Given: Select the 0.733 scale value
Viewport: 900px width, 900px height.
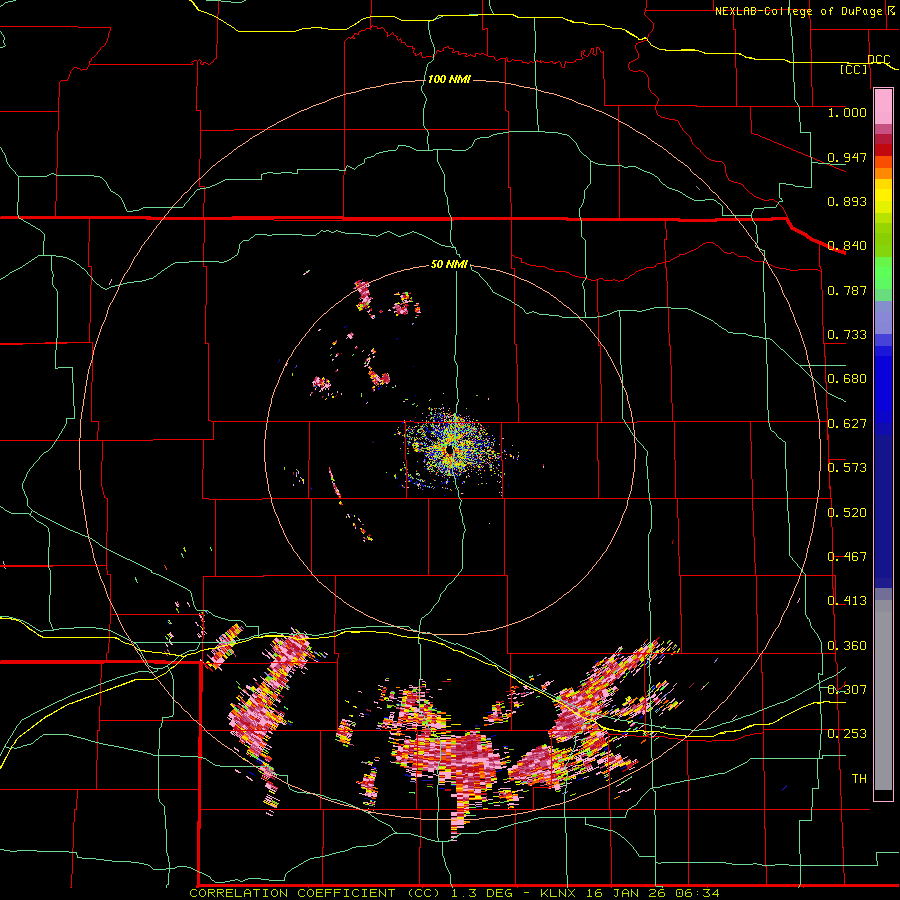Looking at the screenshot, I should [x=847, y=335].
